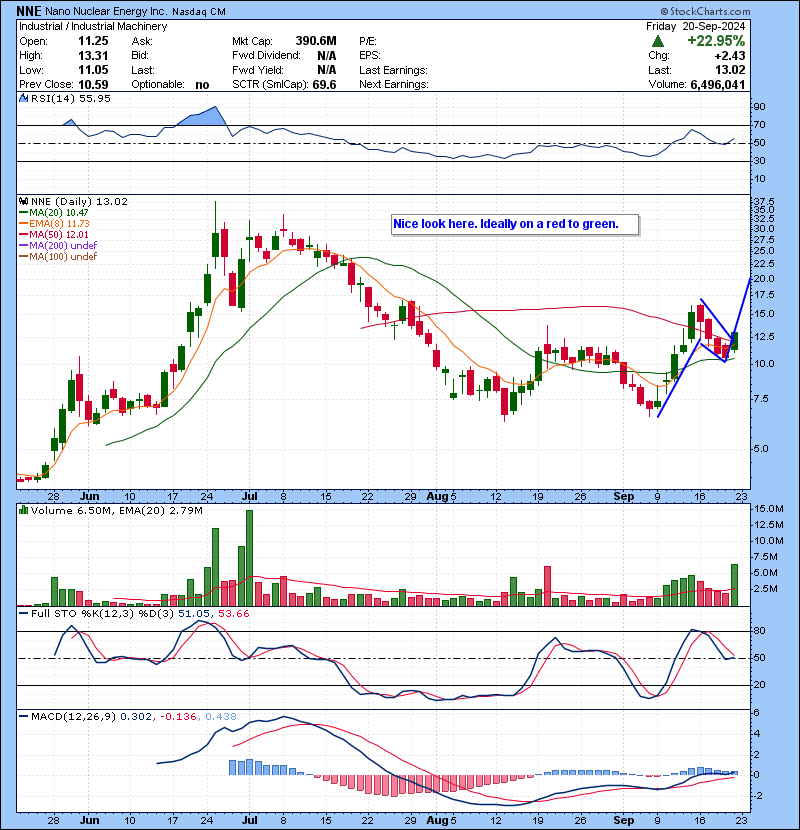The height and width of the screenshot is (830, 800).
Task: Click the Aug label on the price chart date axis
Action: (437, 497)
